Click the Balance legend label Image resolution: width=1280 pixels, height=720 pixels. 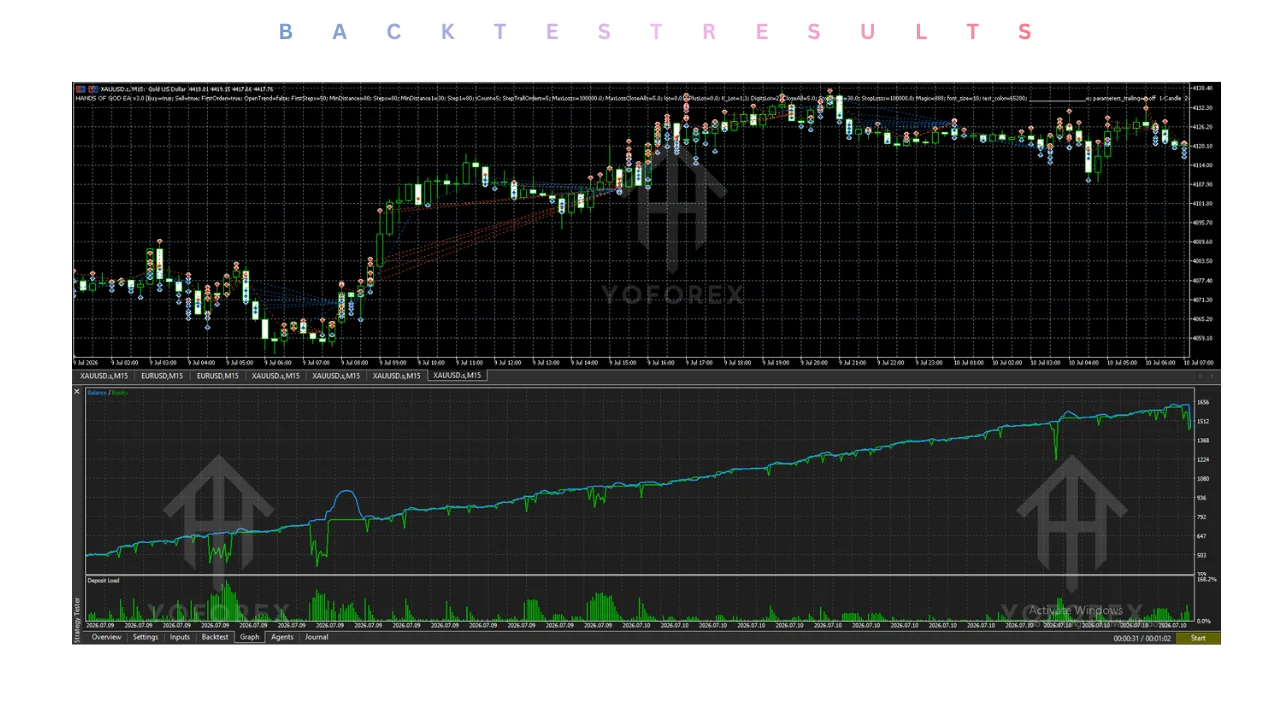96,393
